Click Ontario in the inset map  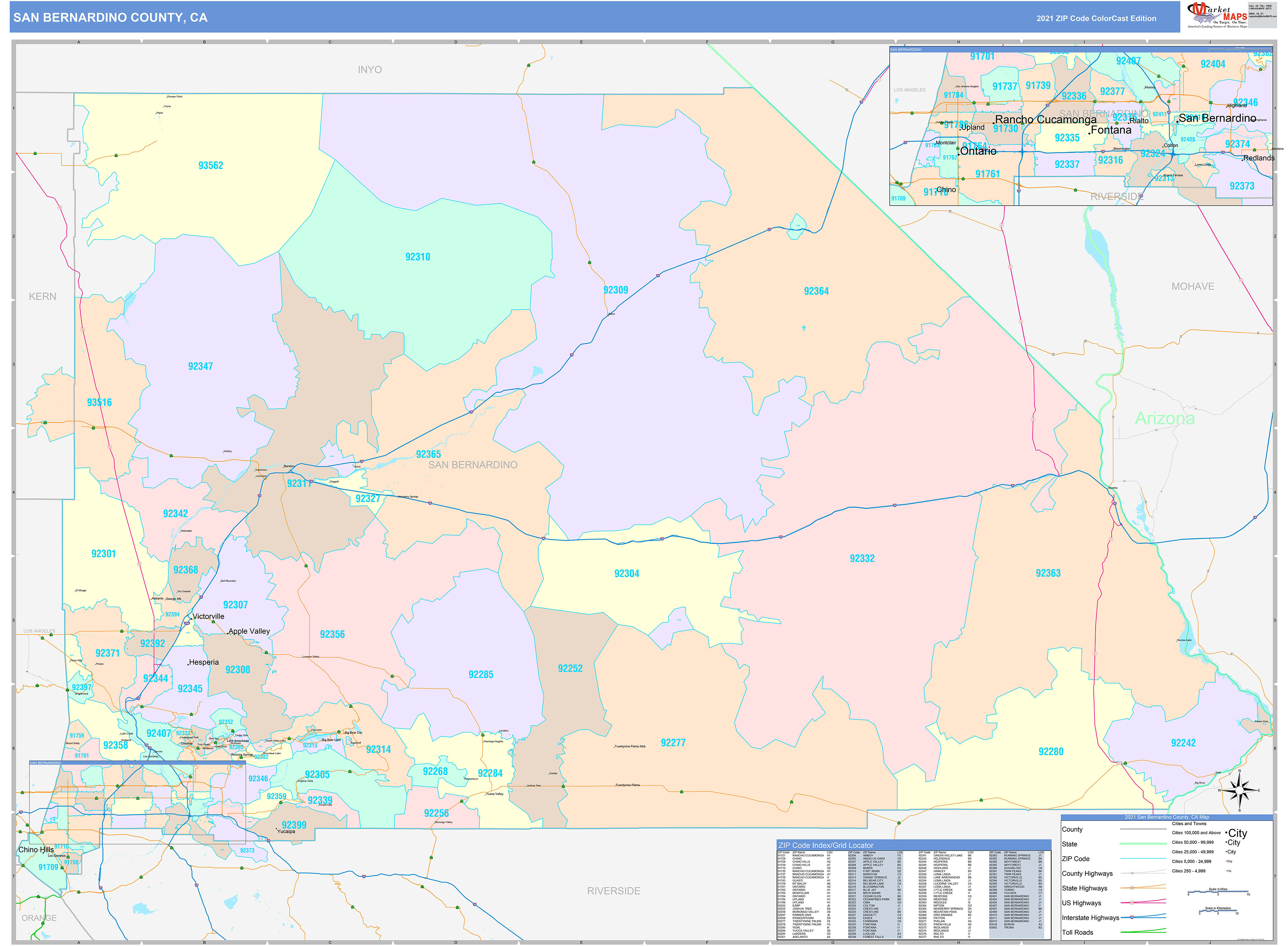point(978,151)
